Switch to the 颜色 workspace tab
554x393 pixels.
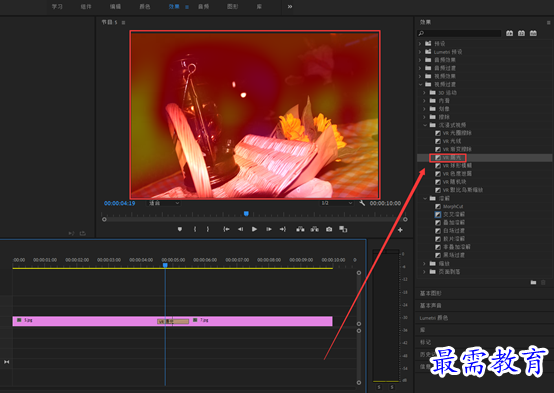click(x=145, y=7)
